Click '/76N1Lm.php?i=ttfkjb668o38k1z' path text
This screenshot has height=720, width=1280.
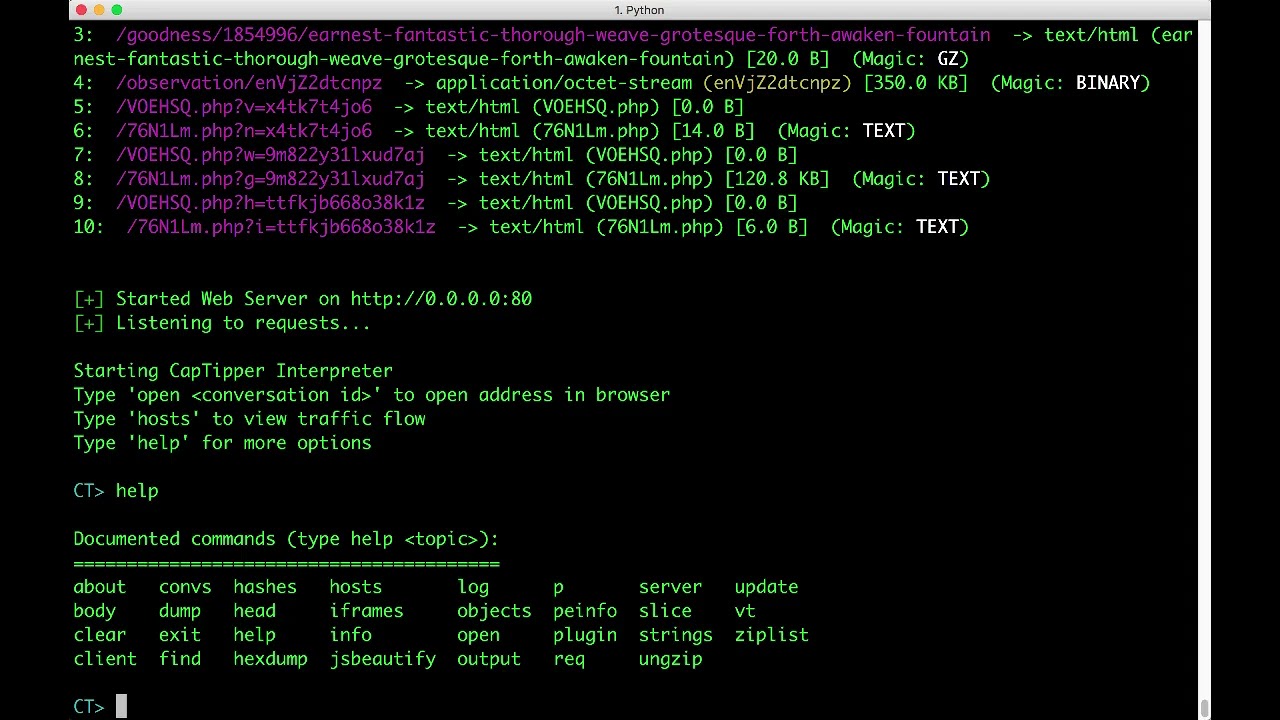281,227
